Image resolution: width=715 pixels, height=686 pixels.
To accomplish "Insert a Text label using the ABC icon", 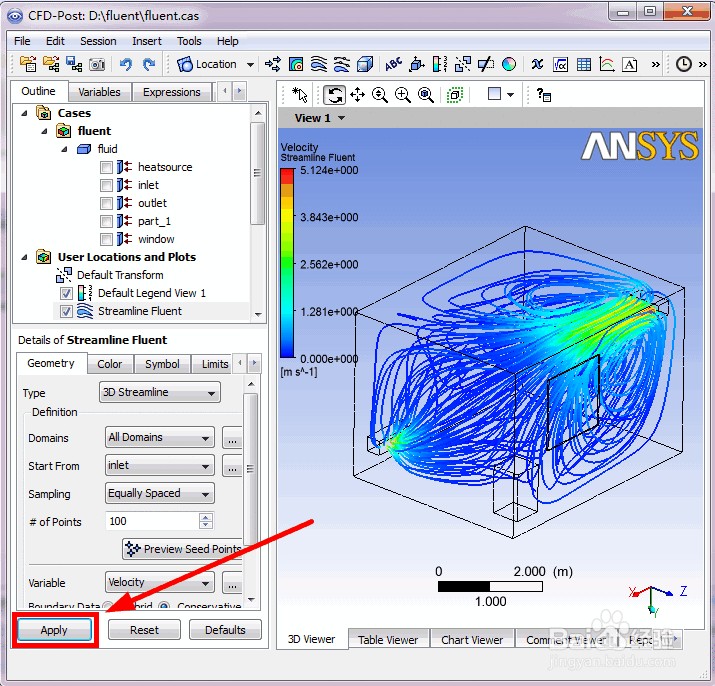I will tap(393, 64).
